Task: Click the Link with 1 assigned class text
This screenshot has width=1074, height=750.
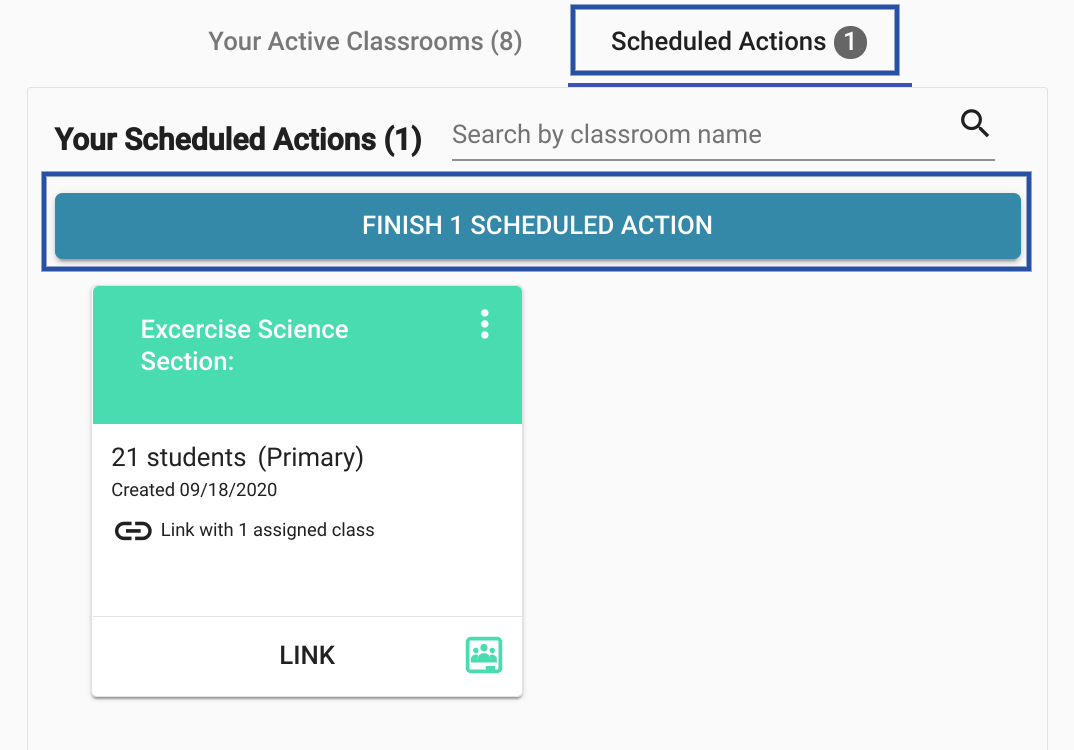Action: point(267,530)
